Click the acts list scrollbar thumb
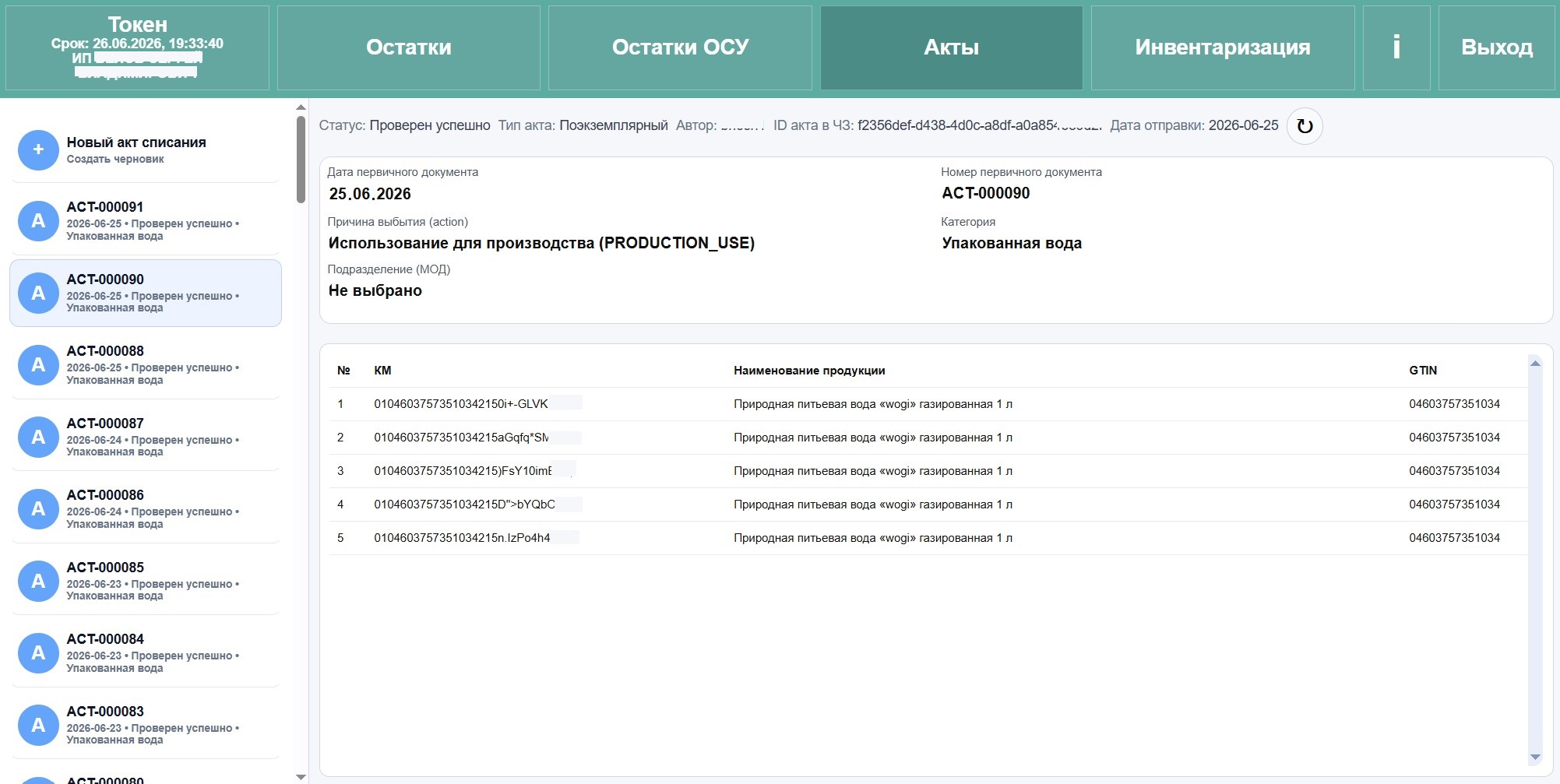1560x784 pixels. [301, 160]
